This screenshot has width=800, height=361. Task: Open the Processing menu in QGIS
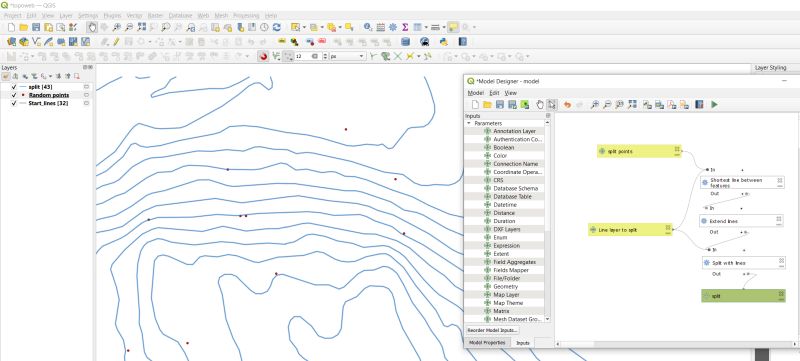coord(246,16)
